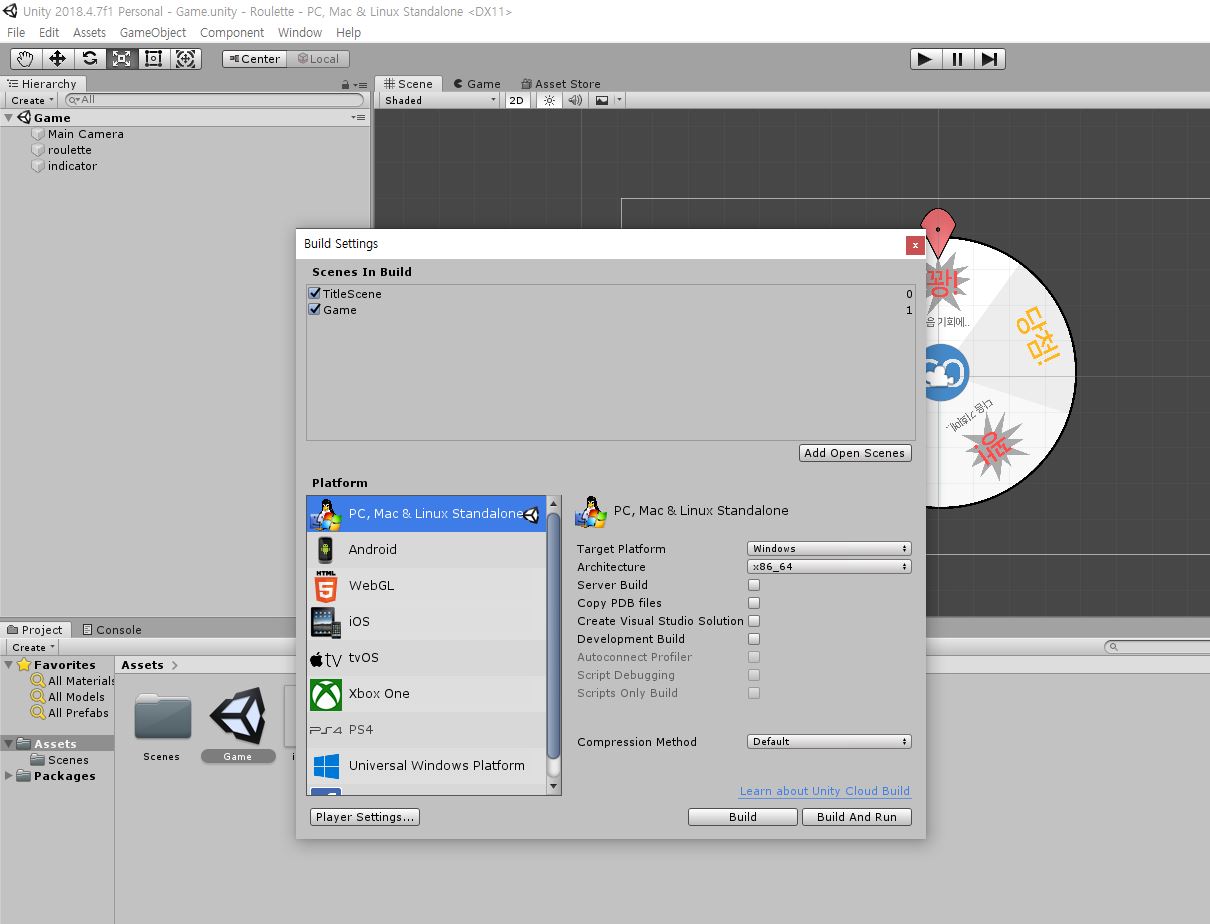Open the Assets menu

tap(89, 32)
